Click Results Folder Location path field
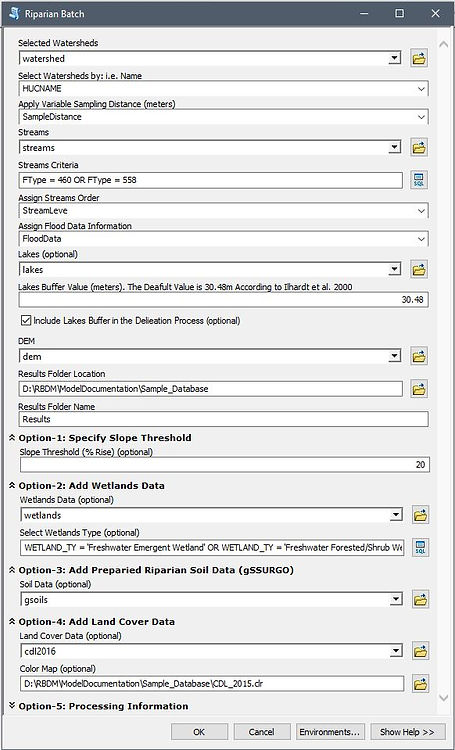The height and width of the screenshot is (750, 455). [211, 389]
